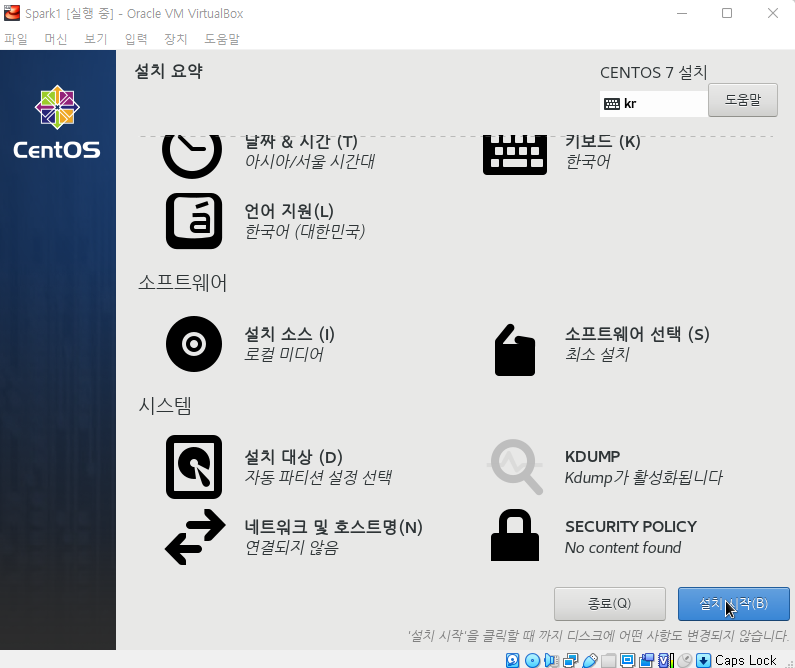Screen dimensions: 795x668
Task: Click the shared folders status icon
Action: (609, 660)
